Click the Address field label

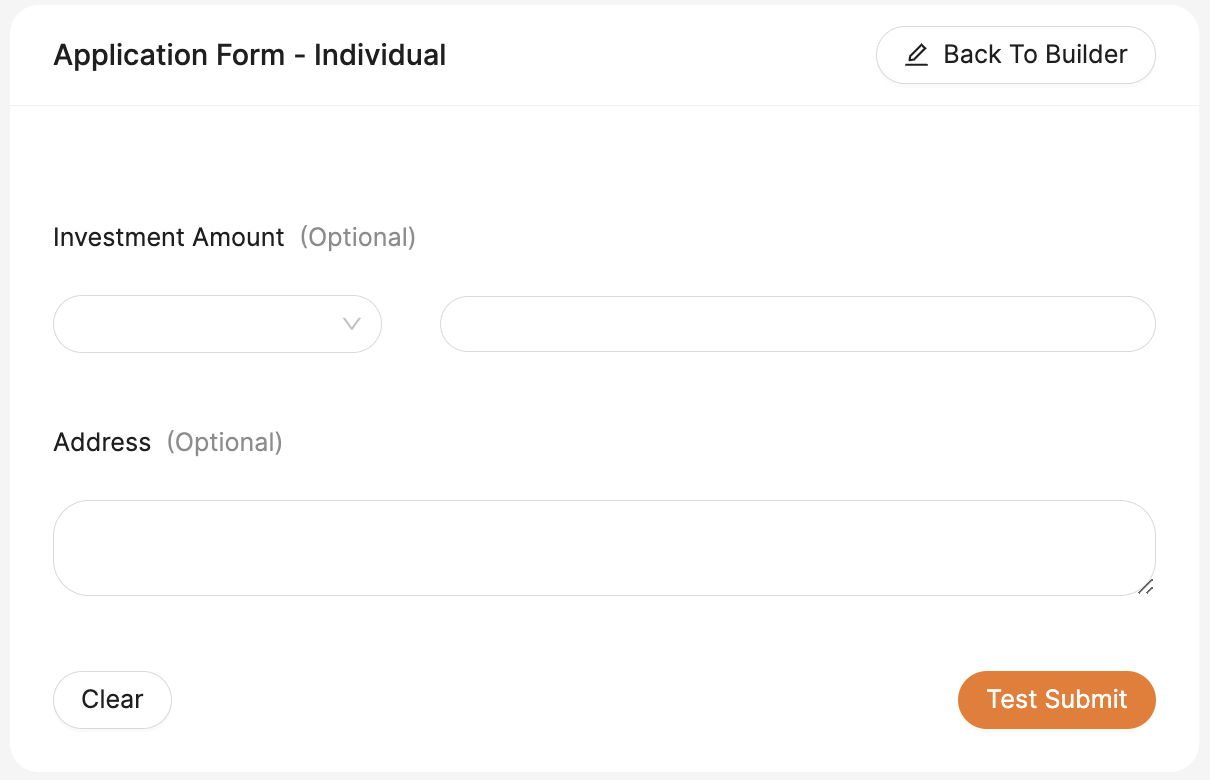(102, 443)
